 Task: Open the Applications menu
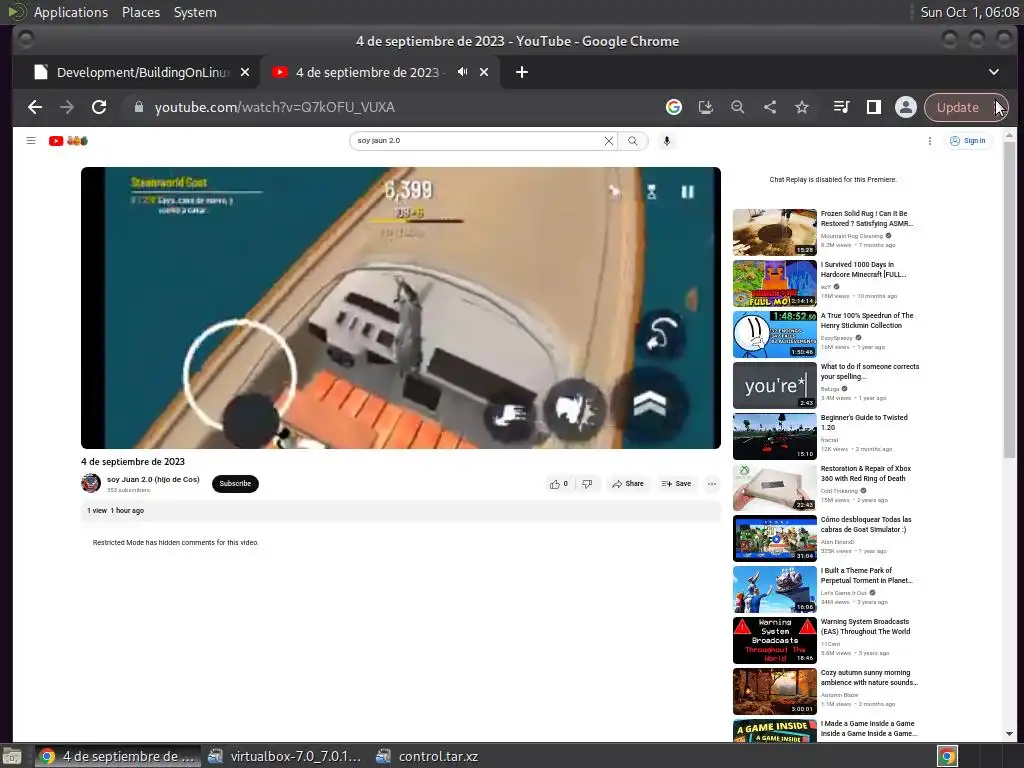(x=71, y=12)
